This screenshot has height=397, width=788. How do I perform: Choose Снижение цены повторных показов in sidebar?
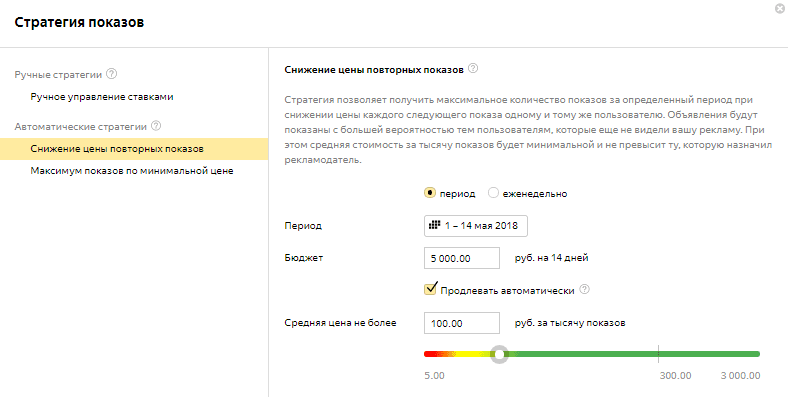134,149
